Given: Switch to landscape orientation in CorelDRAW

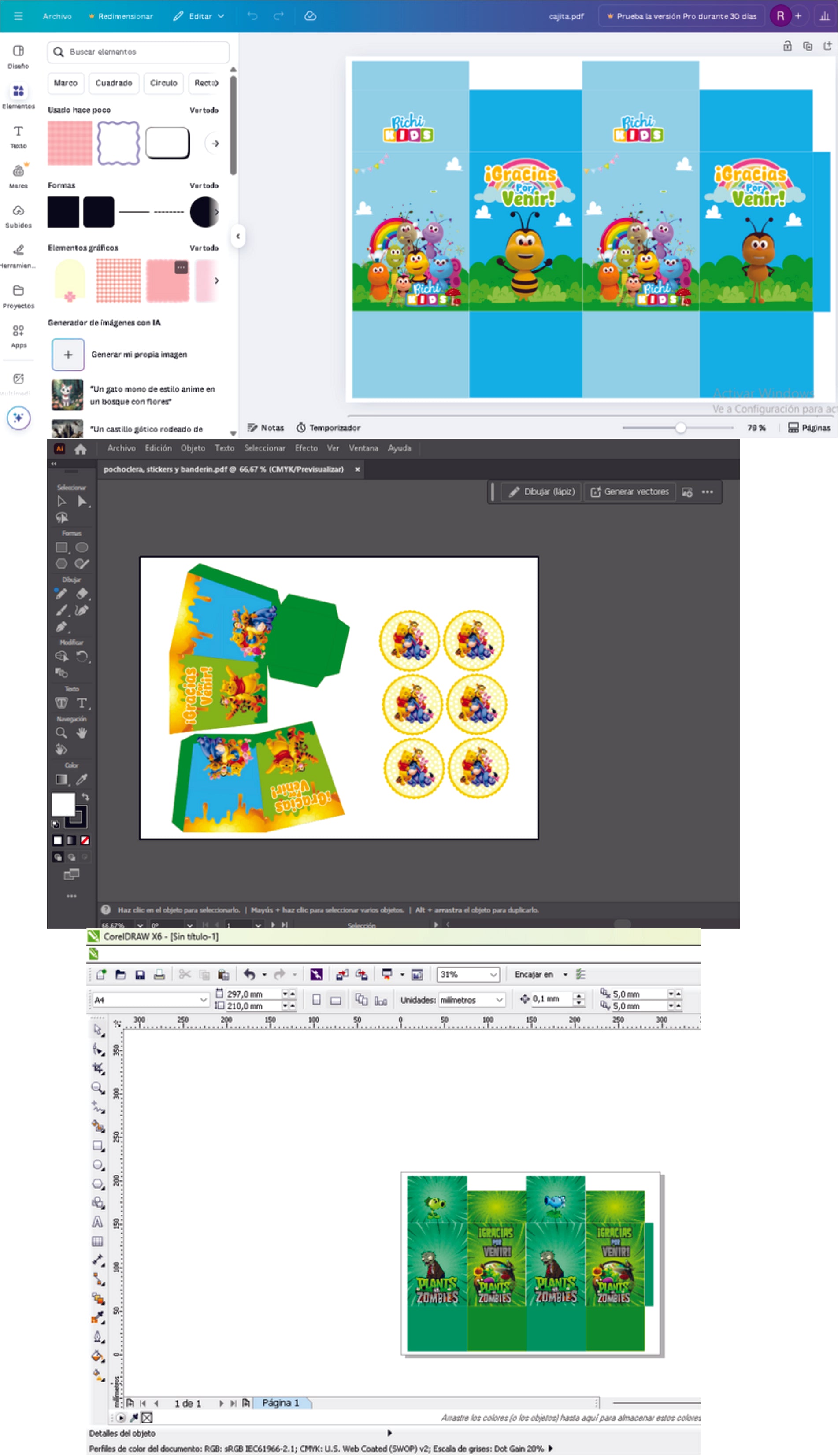Looking at the screenshot, I should click(x=336, y=1000).
